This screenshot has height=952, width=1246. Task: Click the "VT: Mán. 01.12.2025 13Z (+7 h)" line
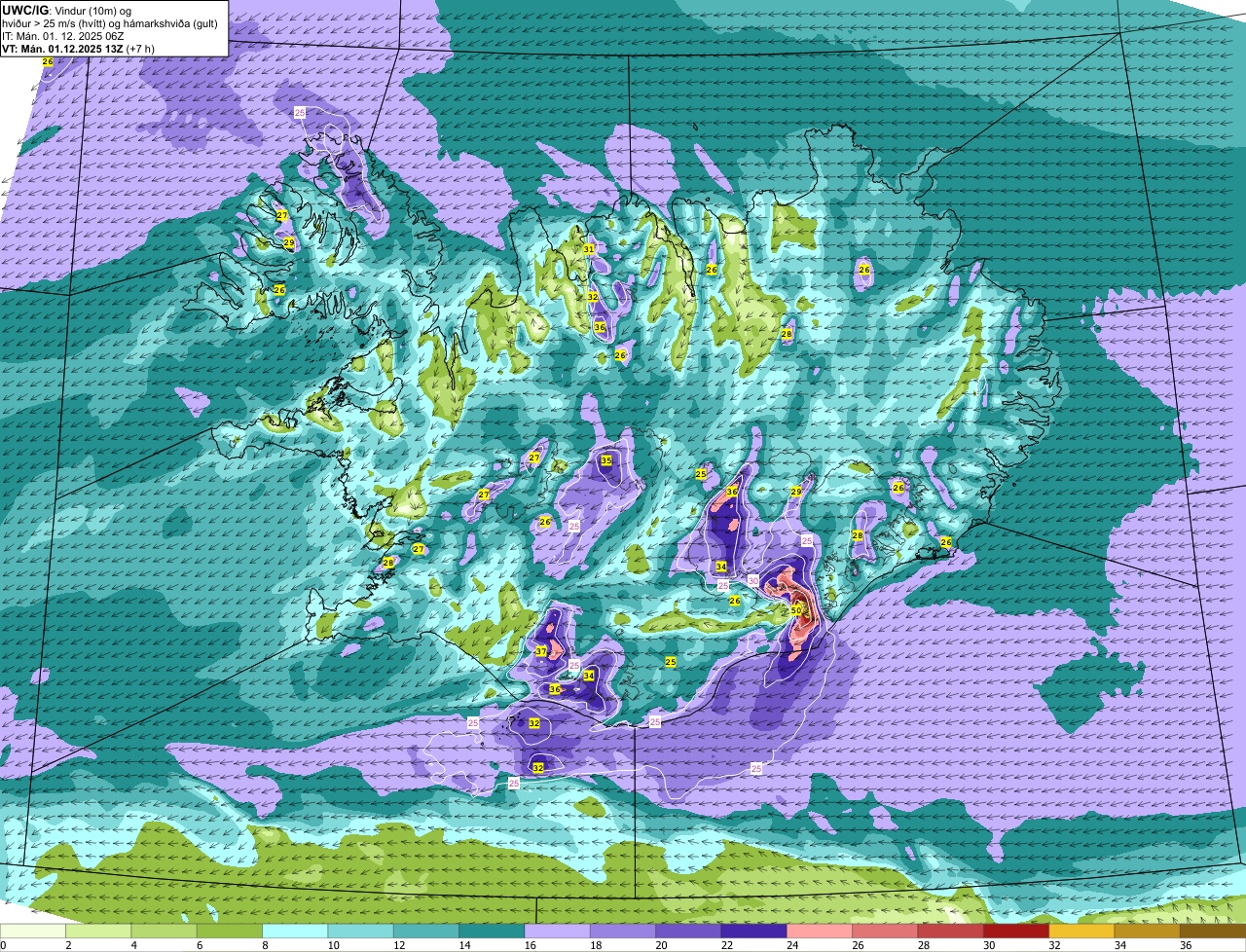click(78, 49)
